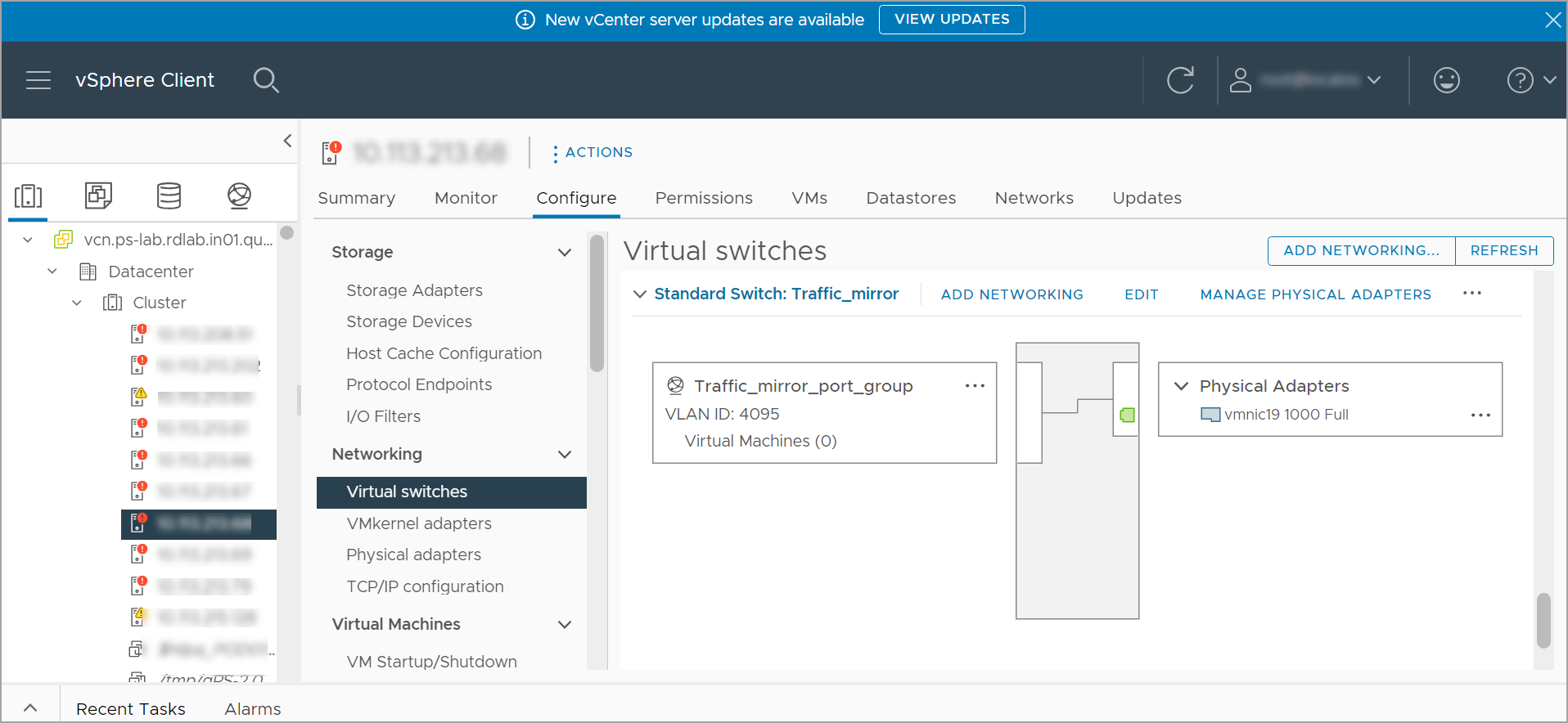Click the virtual switches pane scrollbar thumb
This screenshot has height=723, width=1568.
(x=1543, y=620)
